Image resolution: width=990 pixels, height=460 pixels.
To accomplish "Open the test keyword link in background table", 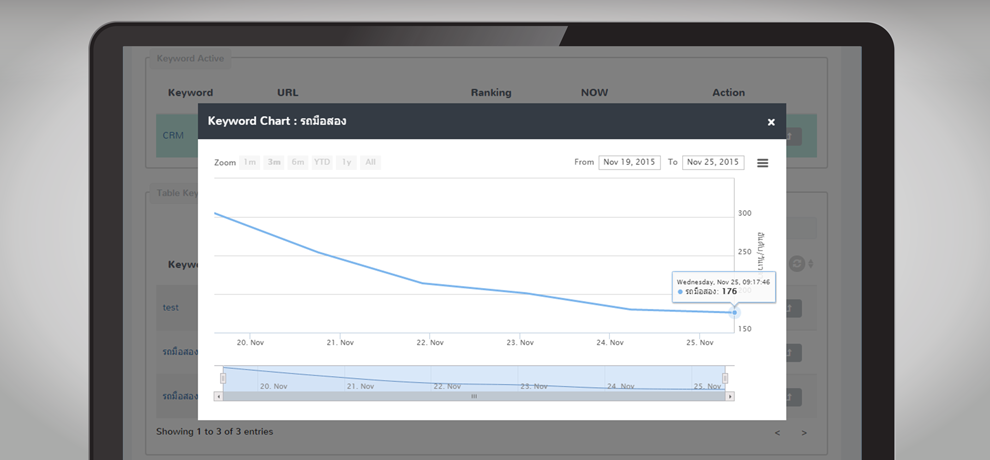I will [x=170, y=307].
